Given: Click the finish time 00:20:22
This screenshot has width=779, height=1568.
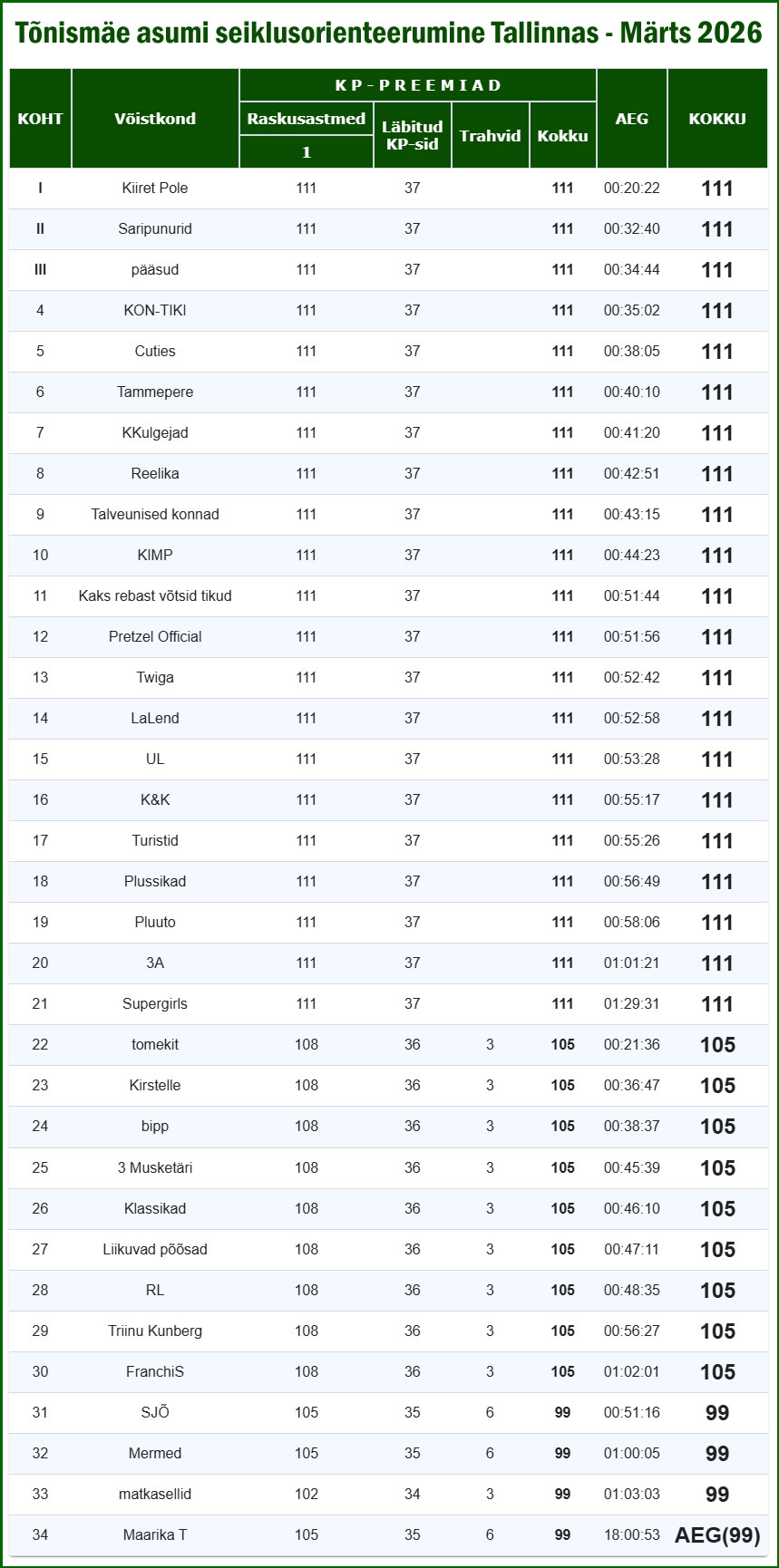Looking at the screenshot, I should (632, 189).
